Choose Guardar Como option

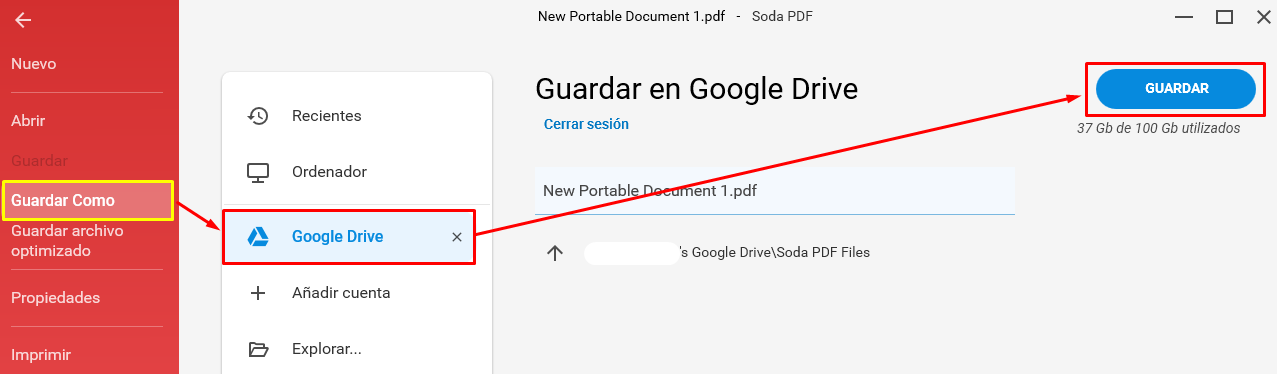coord(63,200)
